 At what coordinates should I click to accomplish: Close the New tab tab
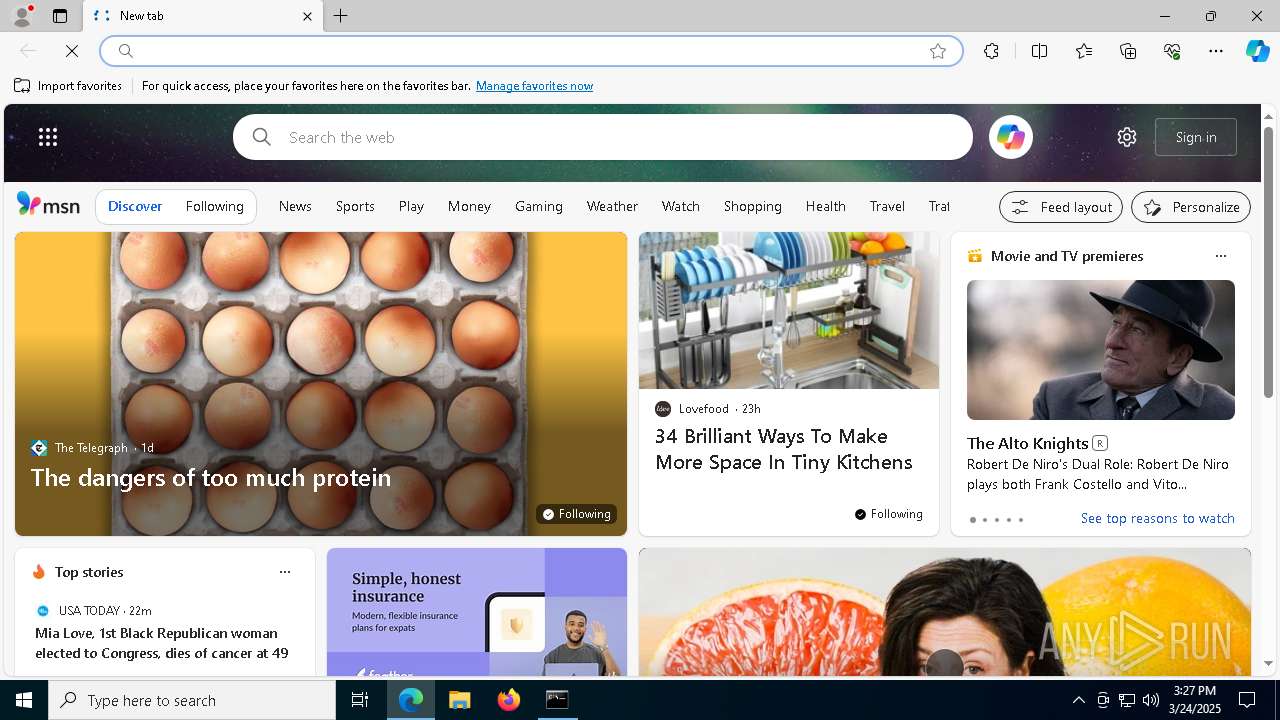[x=308, y=16]
